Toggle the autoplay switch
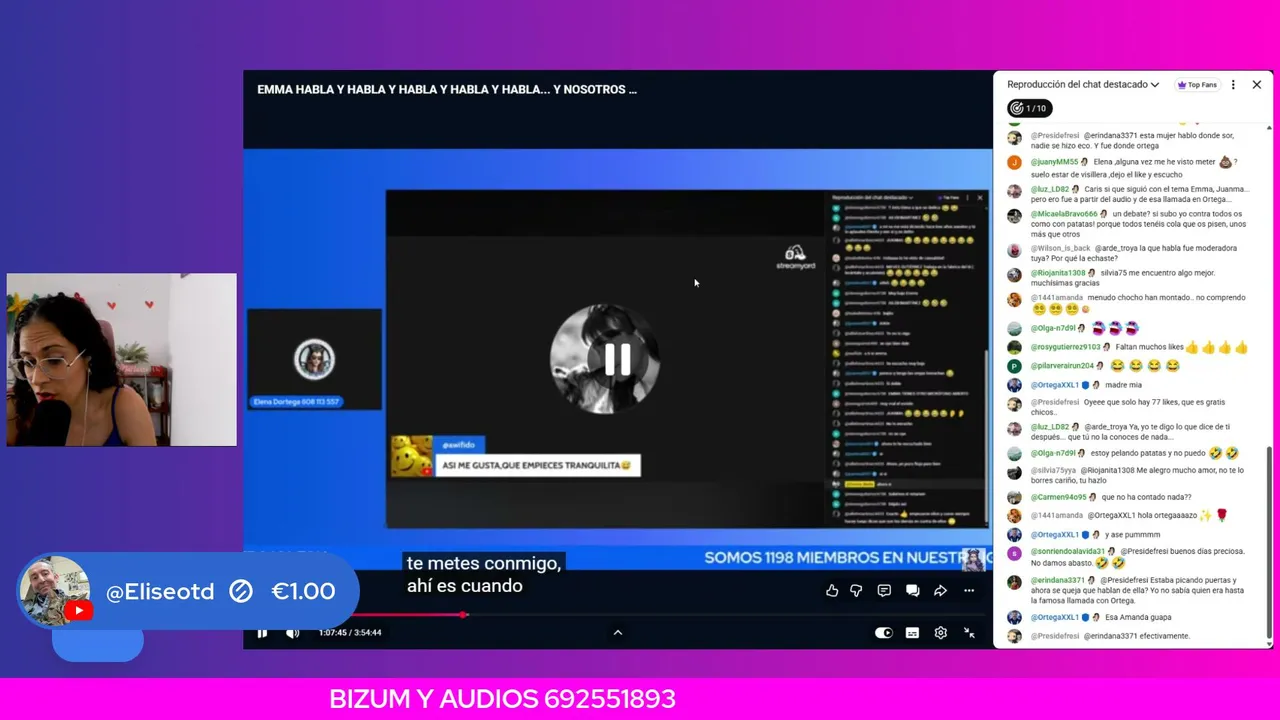 884,632
